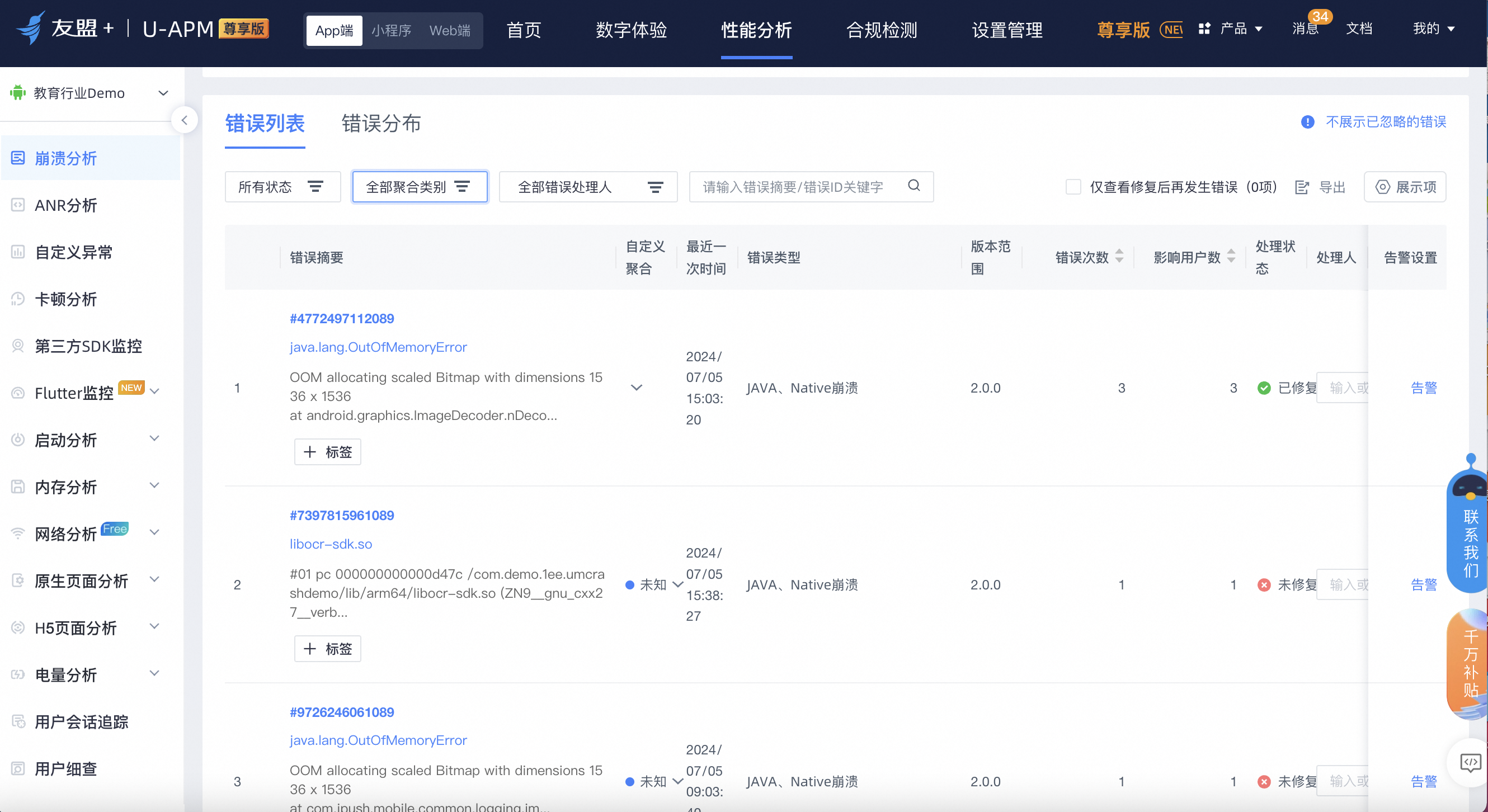Click the Umeng+ logo icon
Screen dimensions: 1488x812
click(31, 28)
